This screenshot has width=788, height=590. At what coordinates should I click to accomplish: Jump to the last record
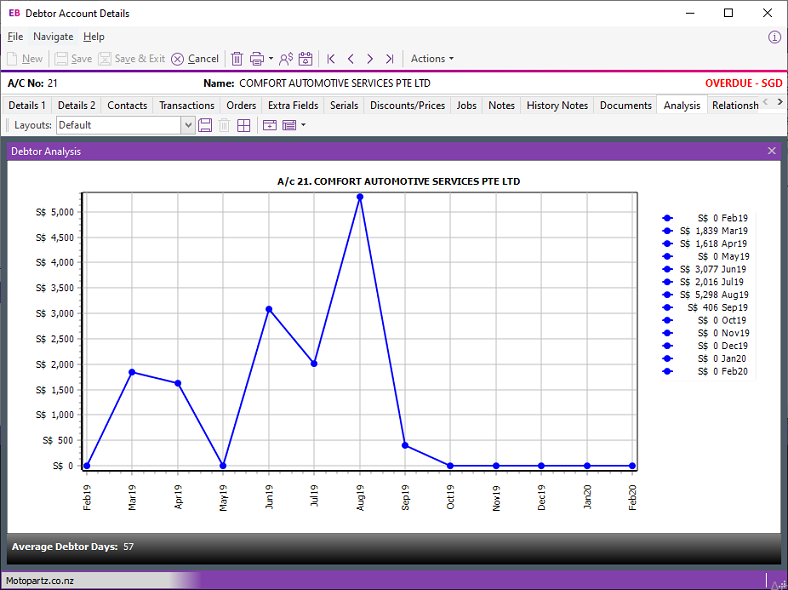(x=389, y=59)
